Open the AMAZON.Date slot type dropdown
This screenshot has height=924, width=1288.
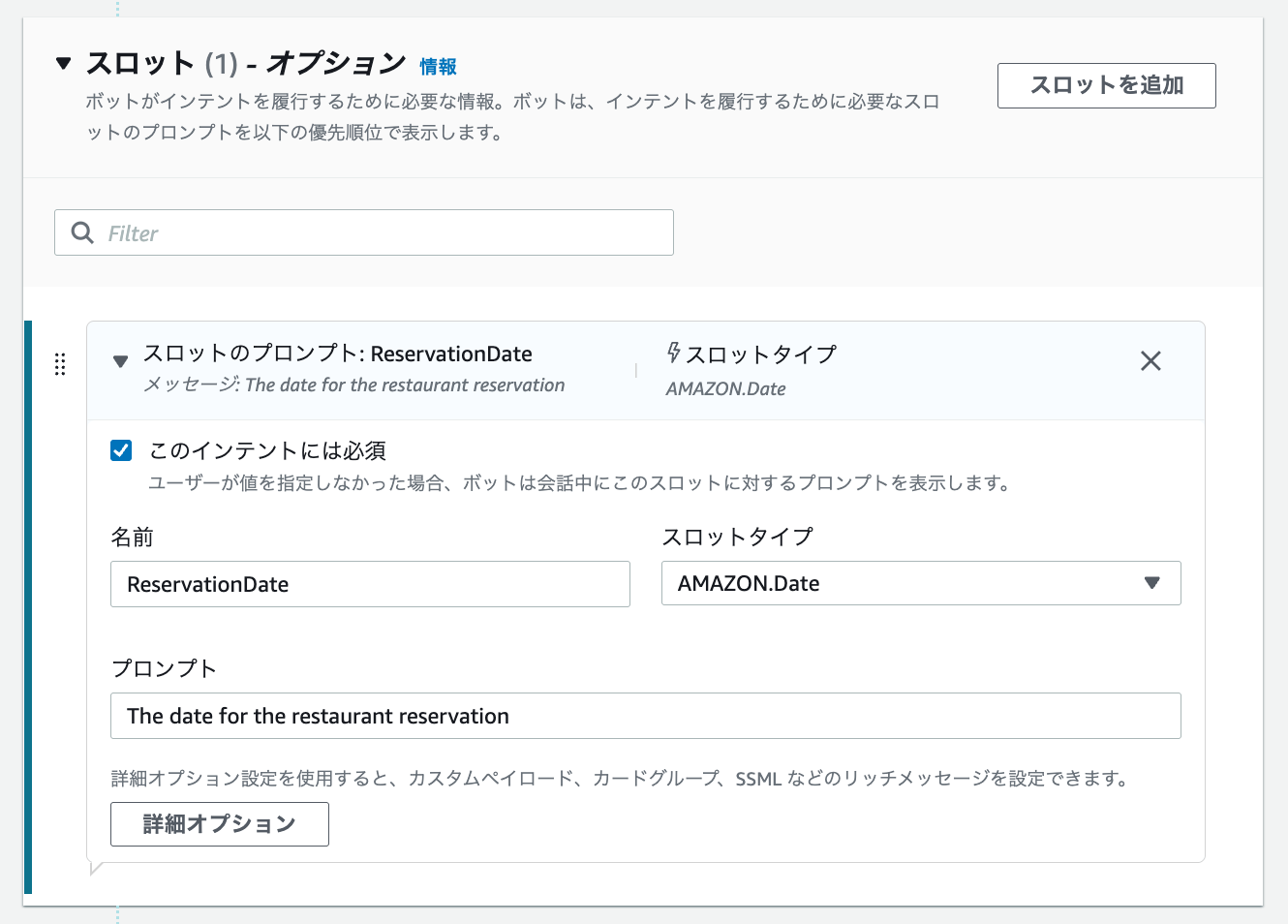(921, 583)
